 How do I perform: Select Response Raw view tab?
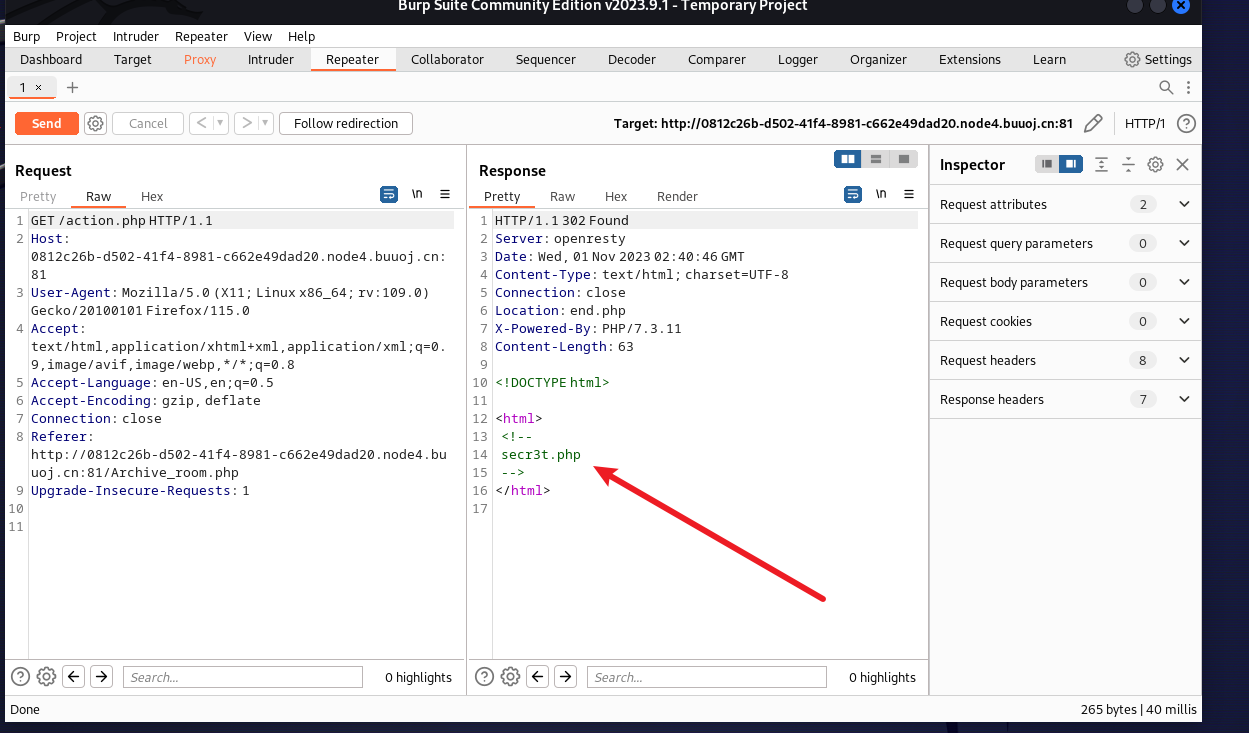point(563,196)
